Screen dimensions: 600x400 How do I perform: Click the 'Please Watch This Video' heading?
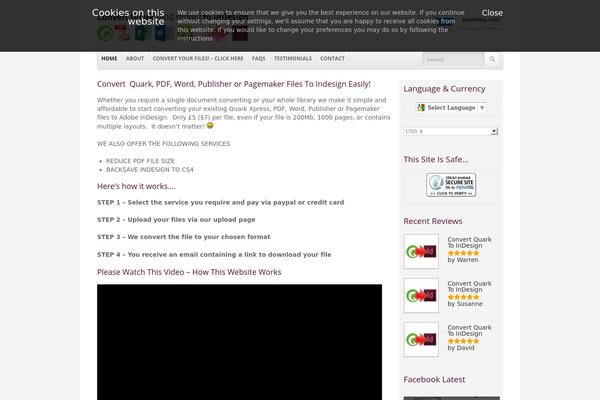(x=189, y=272)
